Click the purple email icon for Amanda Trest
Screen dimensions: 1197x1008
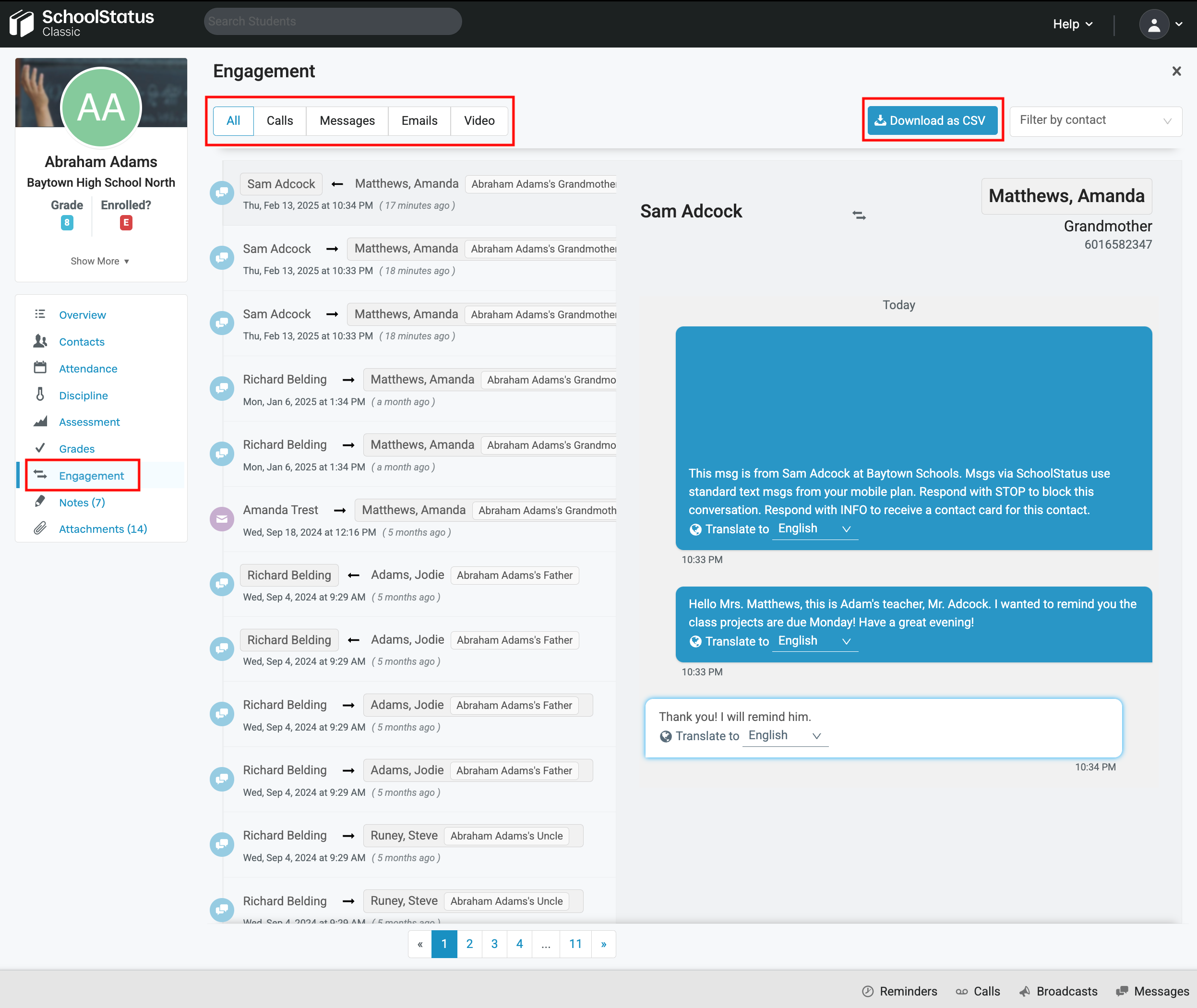(222, 519)
